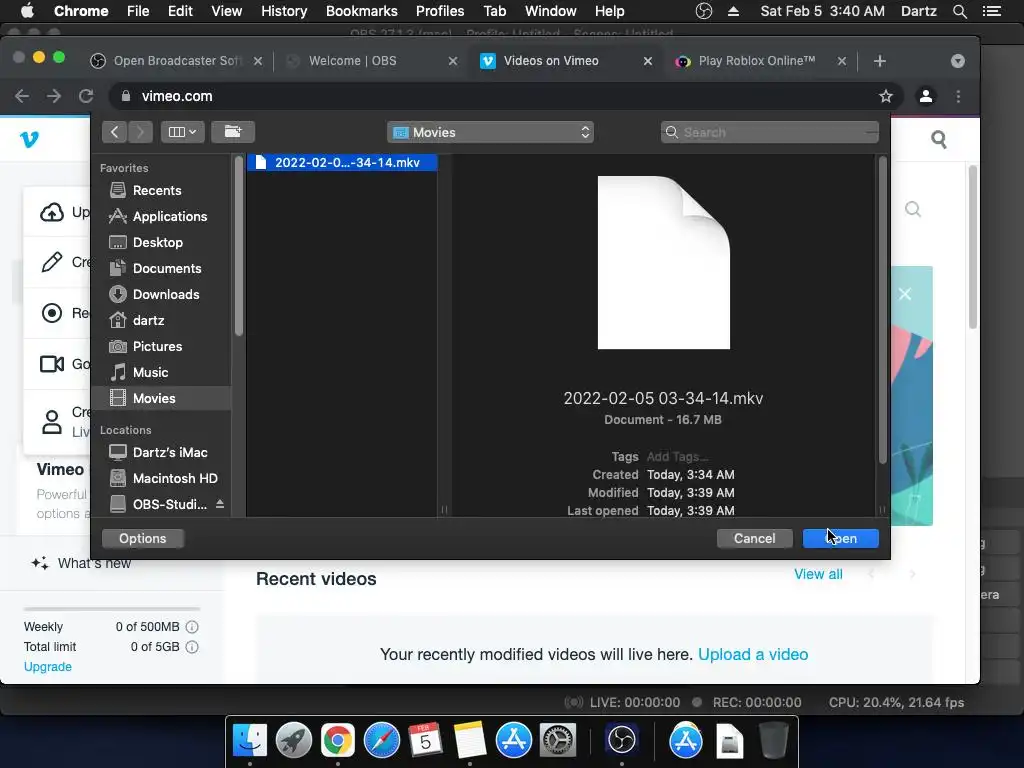Click the Vimeo page vertical scrollbar
The height and width of the screenshot is (768, 1024).
tap(972, 247)
